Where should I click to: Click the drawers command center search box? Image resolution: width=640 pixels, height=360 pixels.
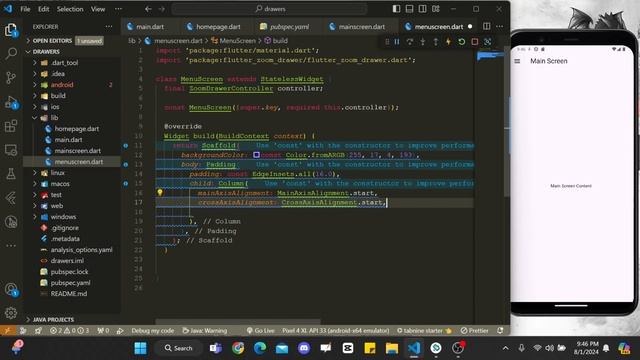click(269, 9)
